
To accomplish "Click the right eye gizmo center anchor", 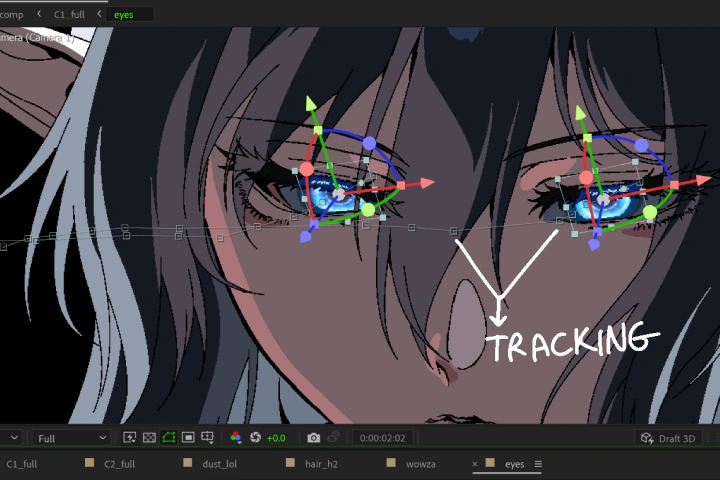I will tap(603, 199).
